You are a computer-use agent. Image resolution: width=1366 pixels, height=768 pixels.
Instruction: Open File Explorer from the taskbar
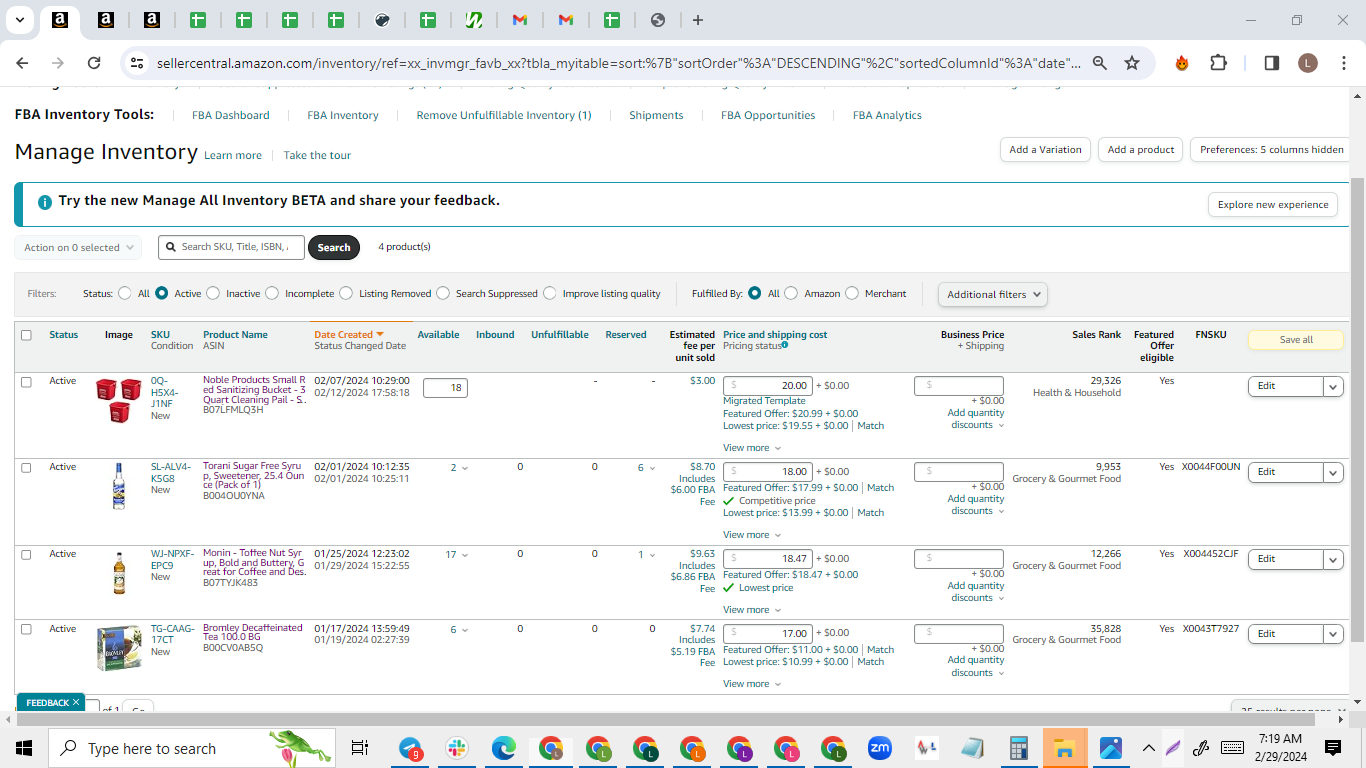1065,748
